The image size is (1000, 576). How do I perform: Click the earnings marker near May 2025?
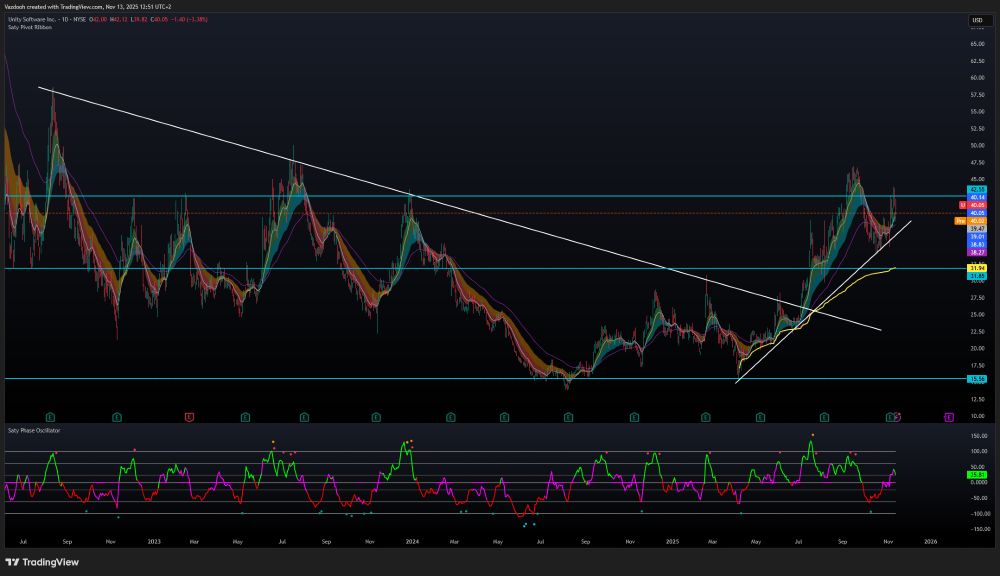point(760,417)
